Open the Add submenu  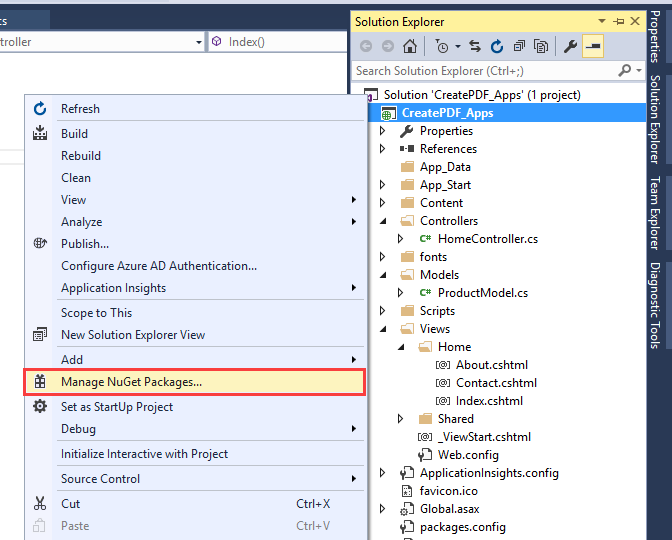[x=72, y=359]
